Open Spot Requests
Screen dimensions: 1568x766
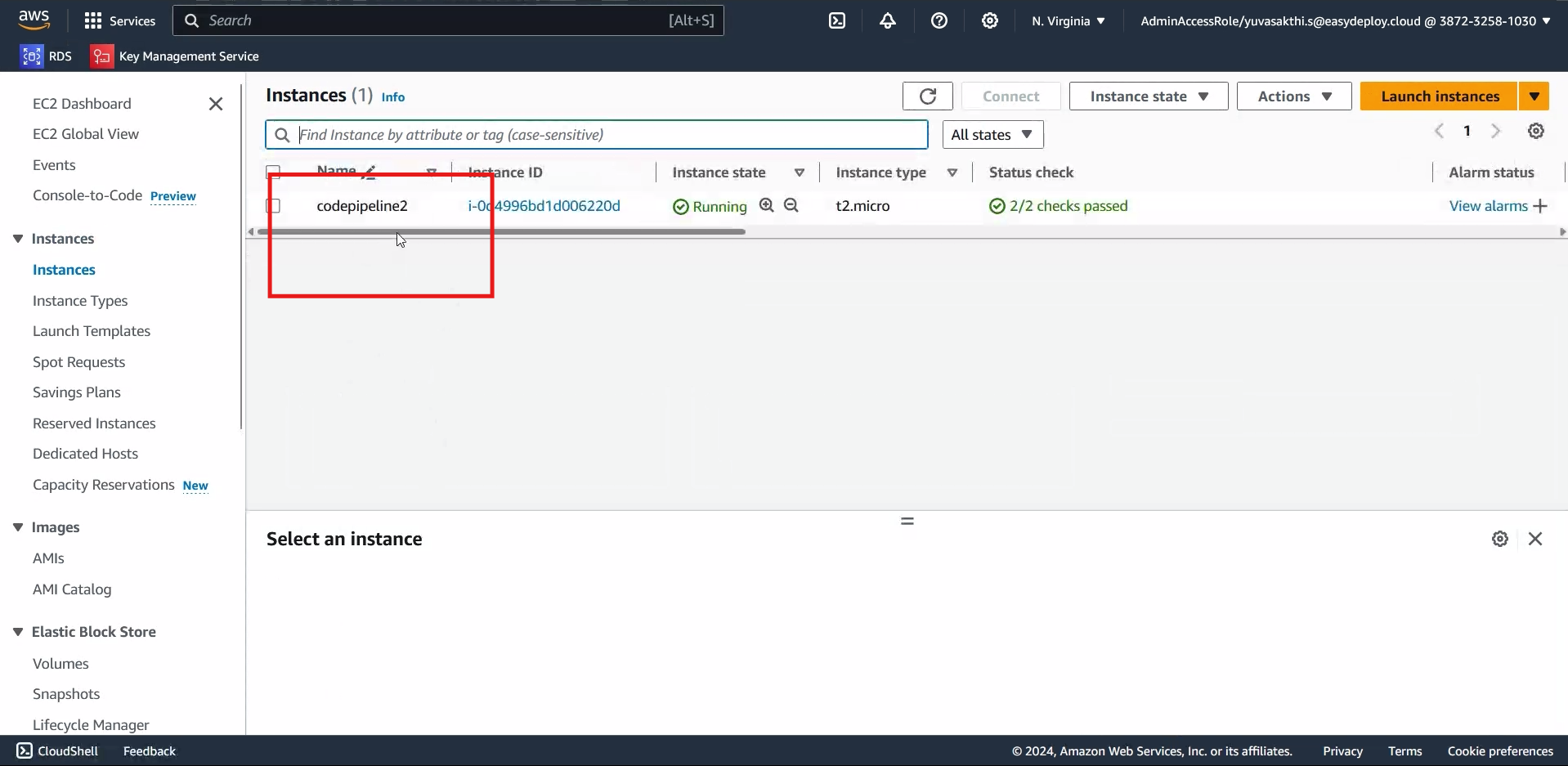(78, 362)
